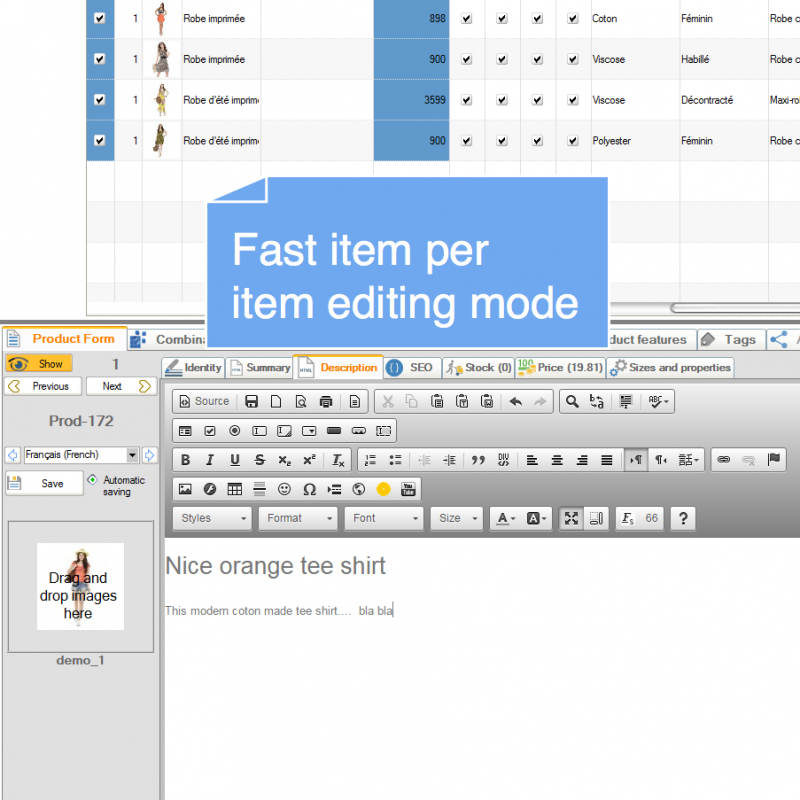The width and height of the screenshot is (800, 800).
Task: Open the Français (French) language selector
Action: pyautogui.click(x=81, y=455)
